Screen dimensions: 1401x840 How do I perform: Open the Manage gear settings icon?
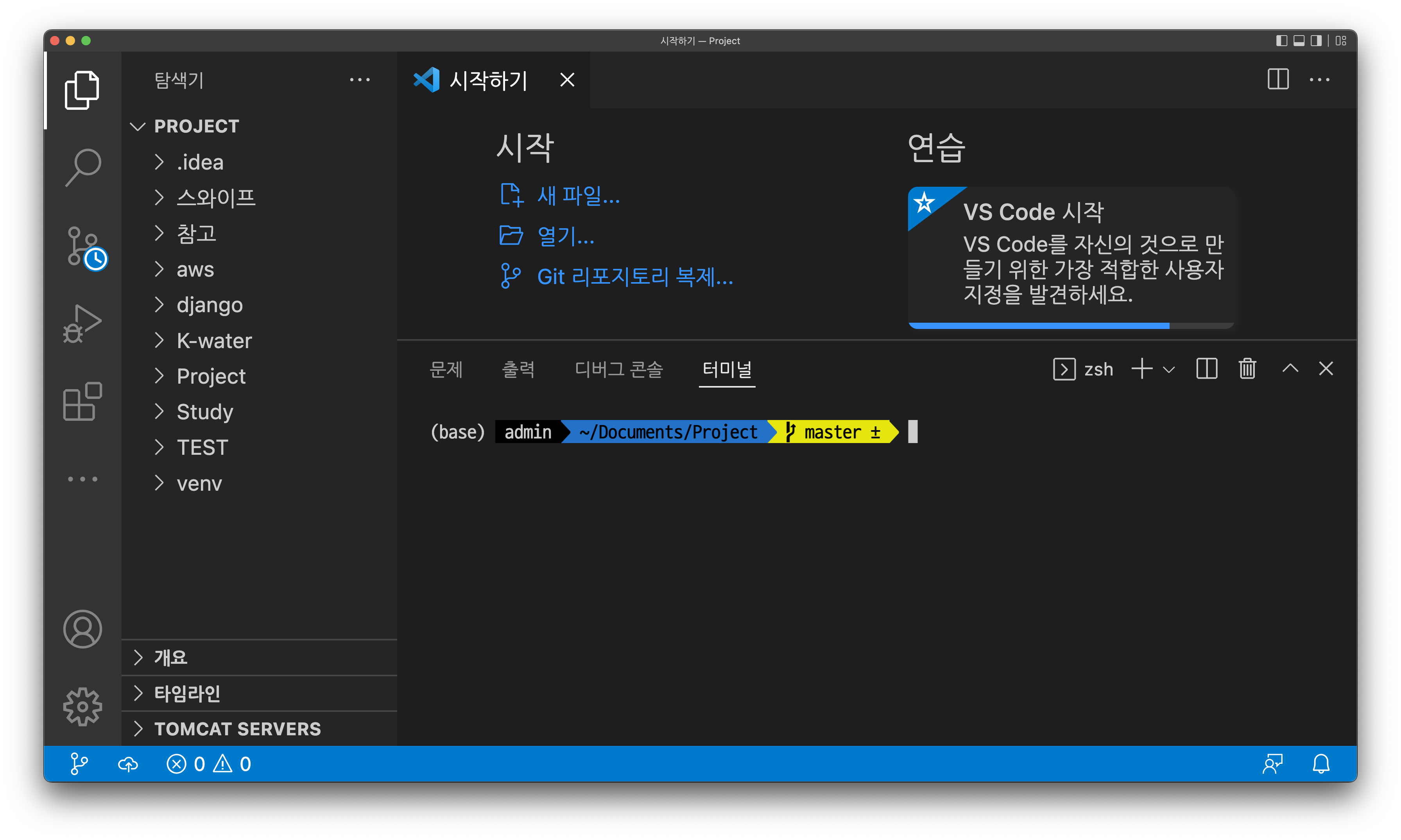coord(83,706)
